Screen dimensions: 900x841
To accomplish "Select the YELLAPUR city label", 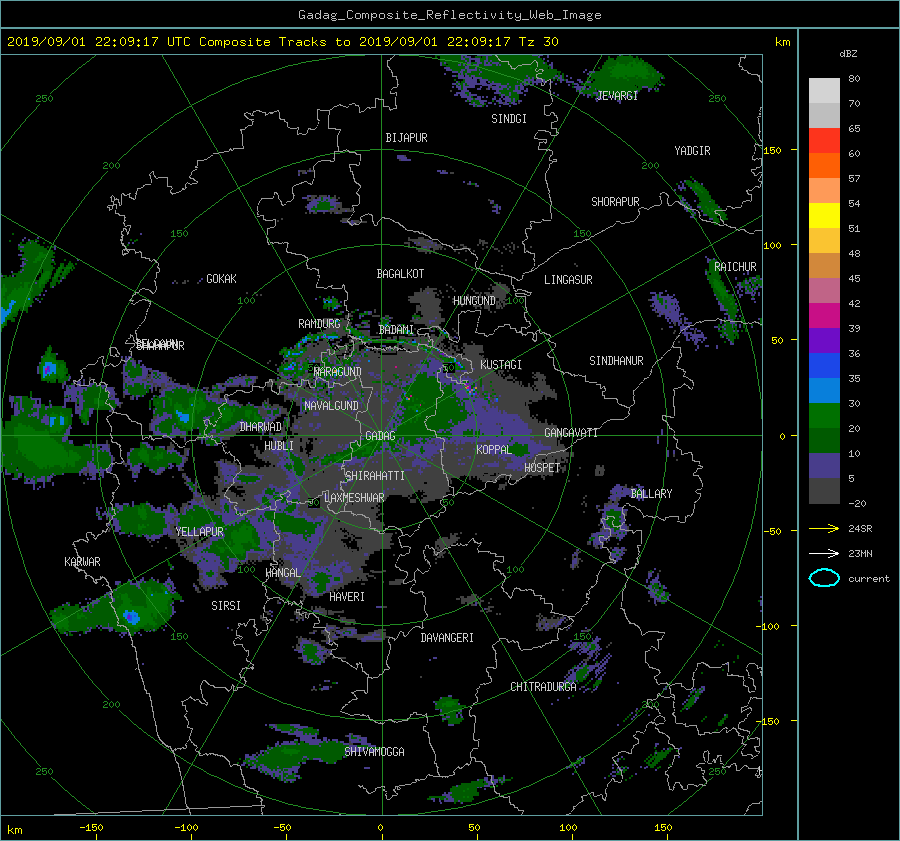I will [x=199, y=532].
